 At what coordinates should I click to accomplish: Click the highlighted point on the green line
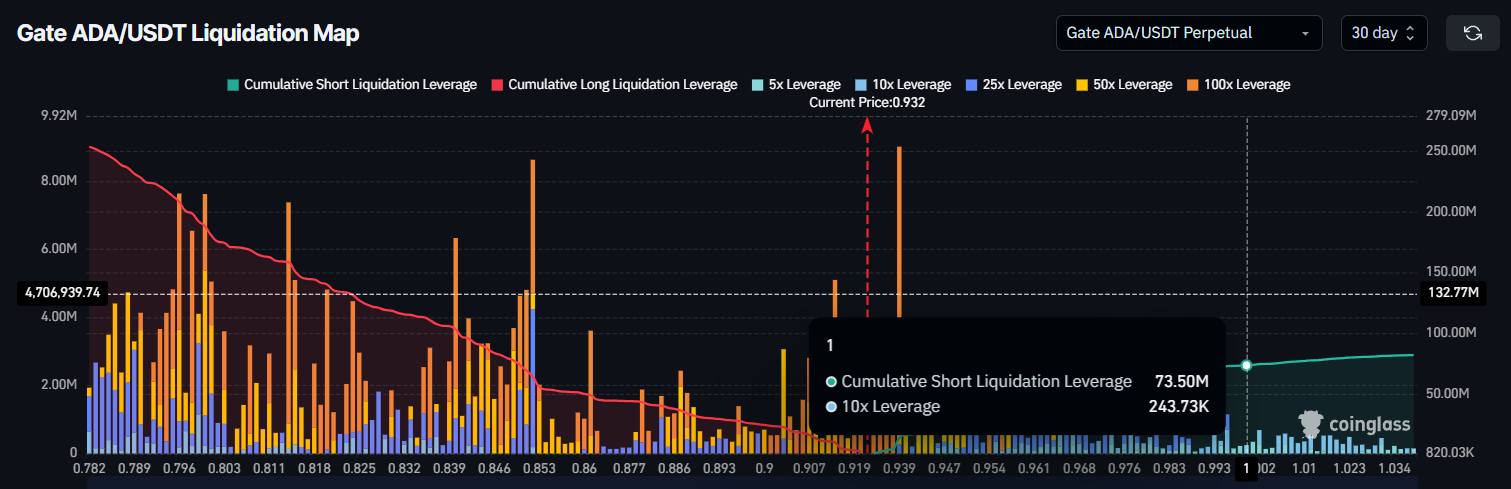pos(1246,365)
